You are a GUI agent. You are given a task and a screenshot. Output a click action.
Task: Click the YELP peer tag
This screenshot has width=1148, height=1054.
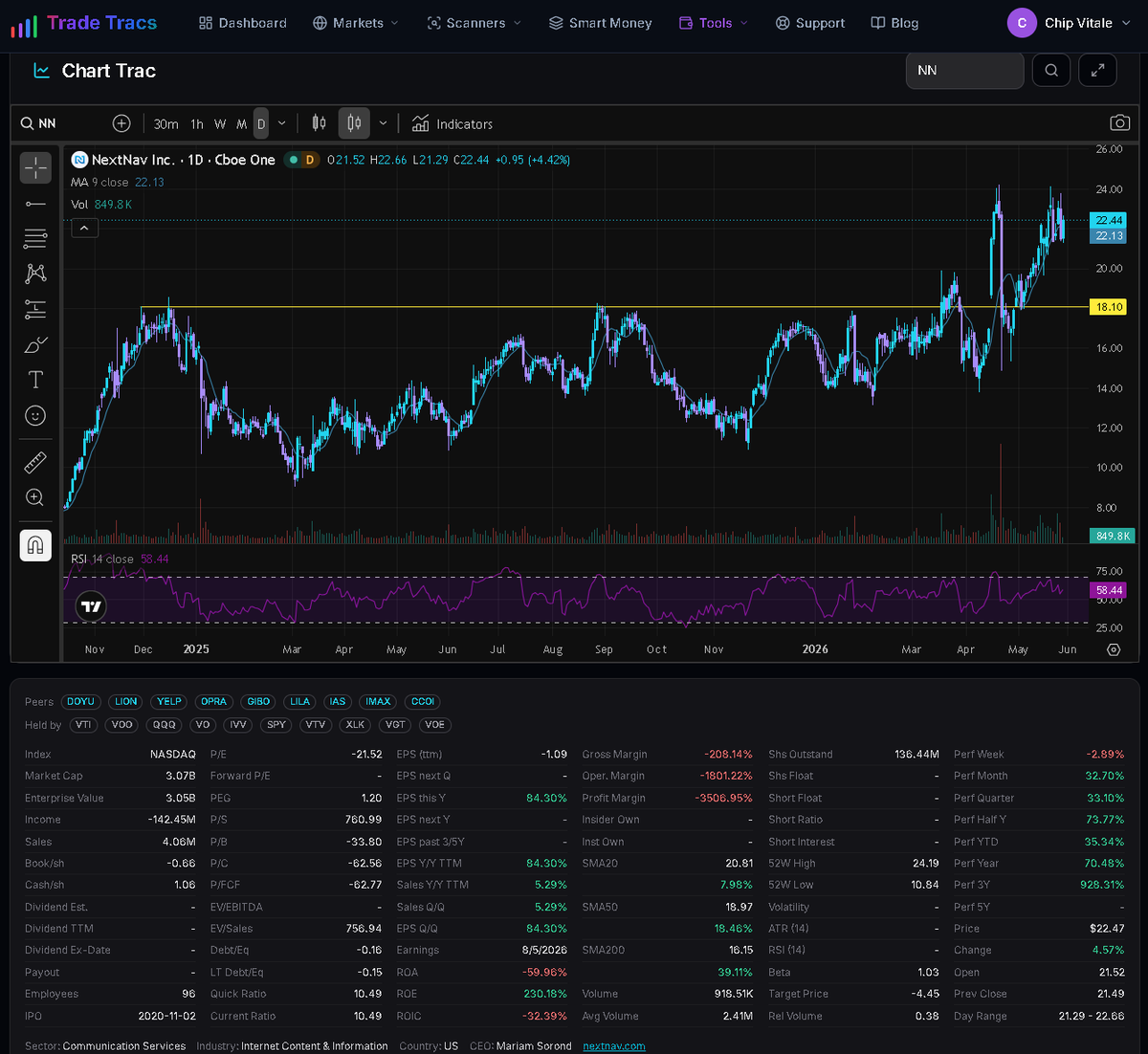(x=169, y=701)
